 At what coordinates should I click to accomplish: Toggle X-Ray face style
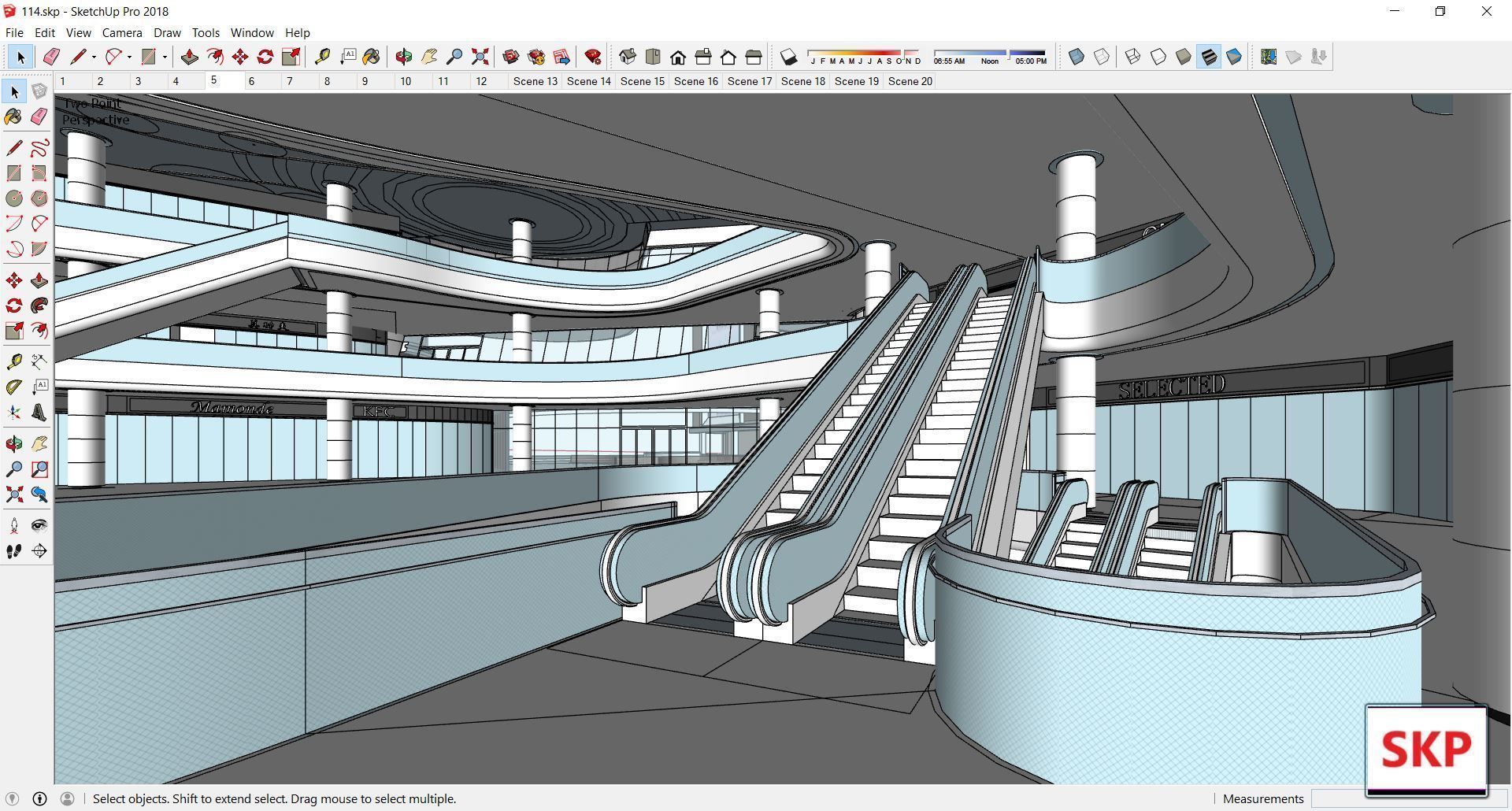(1077, 57)
